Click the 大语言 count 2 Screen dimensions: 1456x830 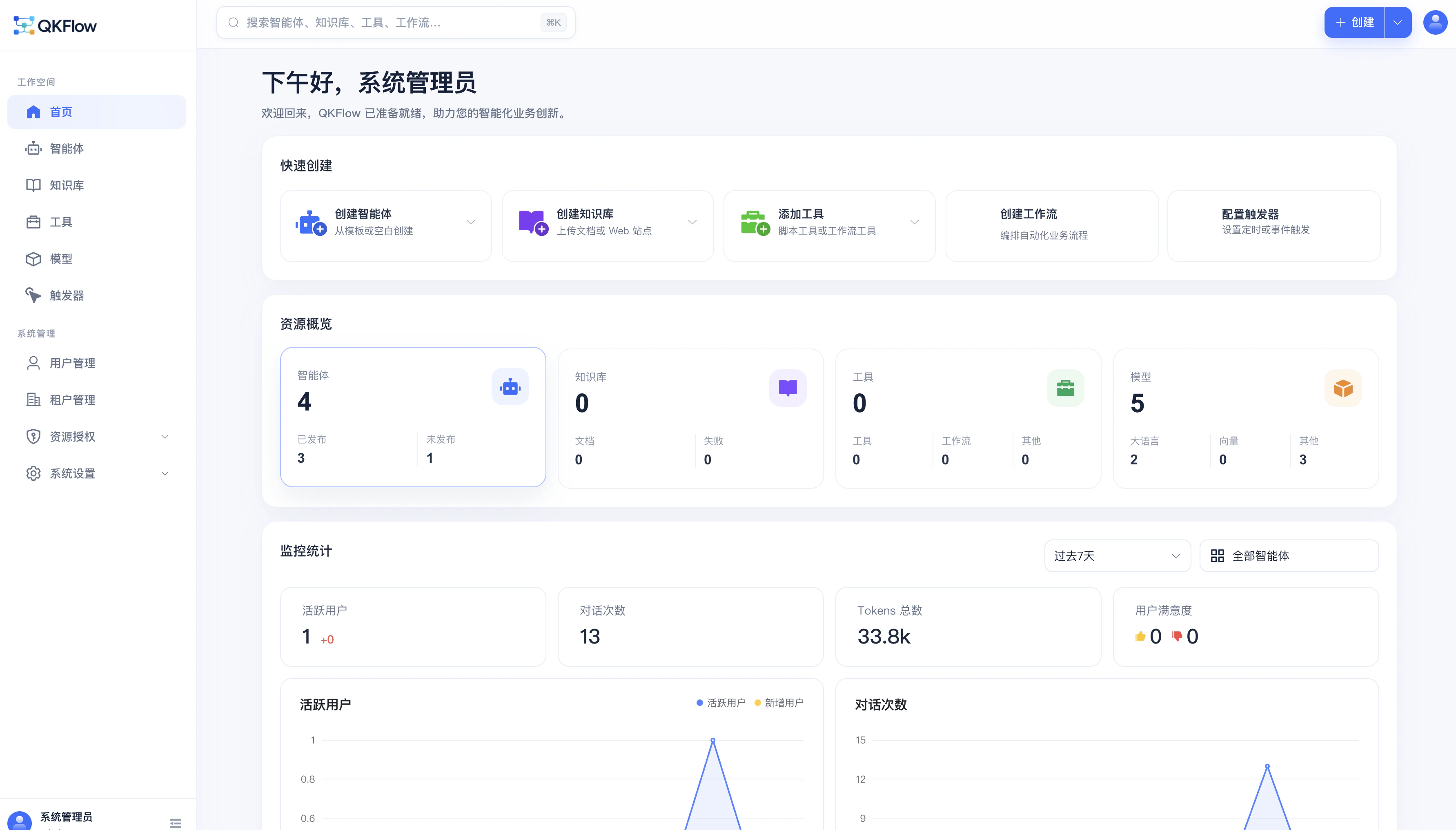[1134, 459]
